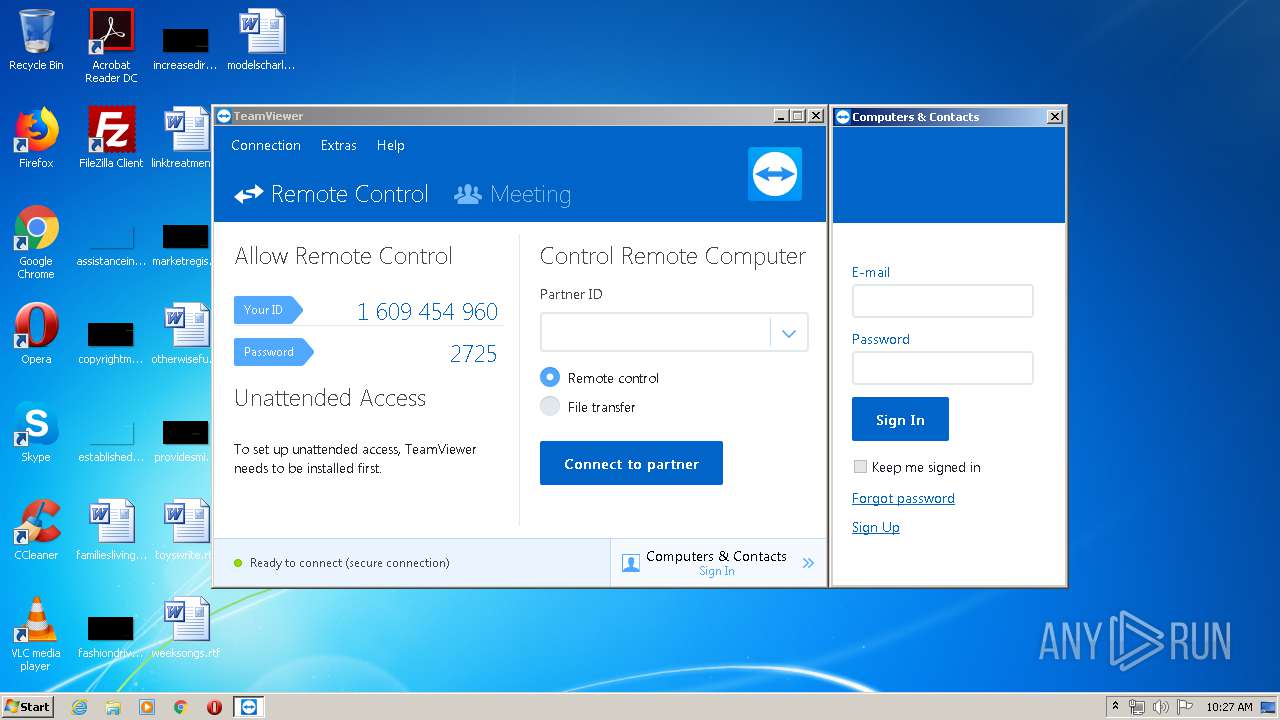This screenshot has width=1280, height=720.
Task: Click the Windows Start button
Action: click(x=28, y=706)
